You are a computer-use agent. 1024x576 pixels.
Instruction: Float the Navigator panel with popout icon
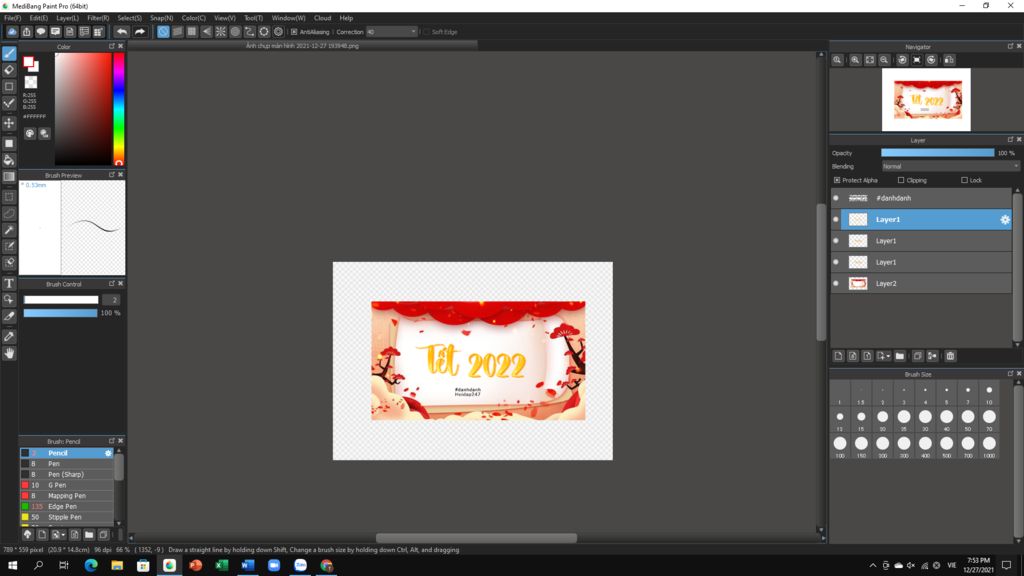tap(1010, 46)
